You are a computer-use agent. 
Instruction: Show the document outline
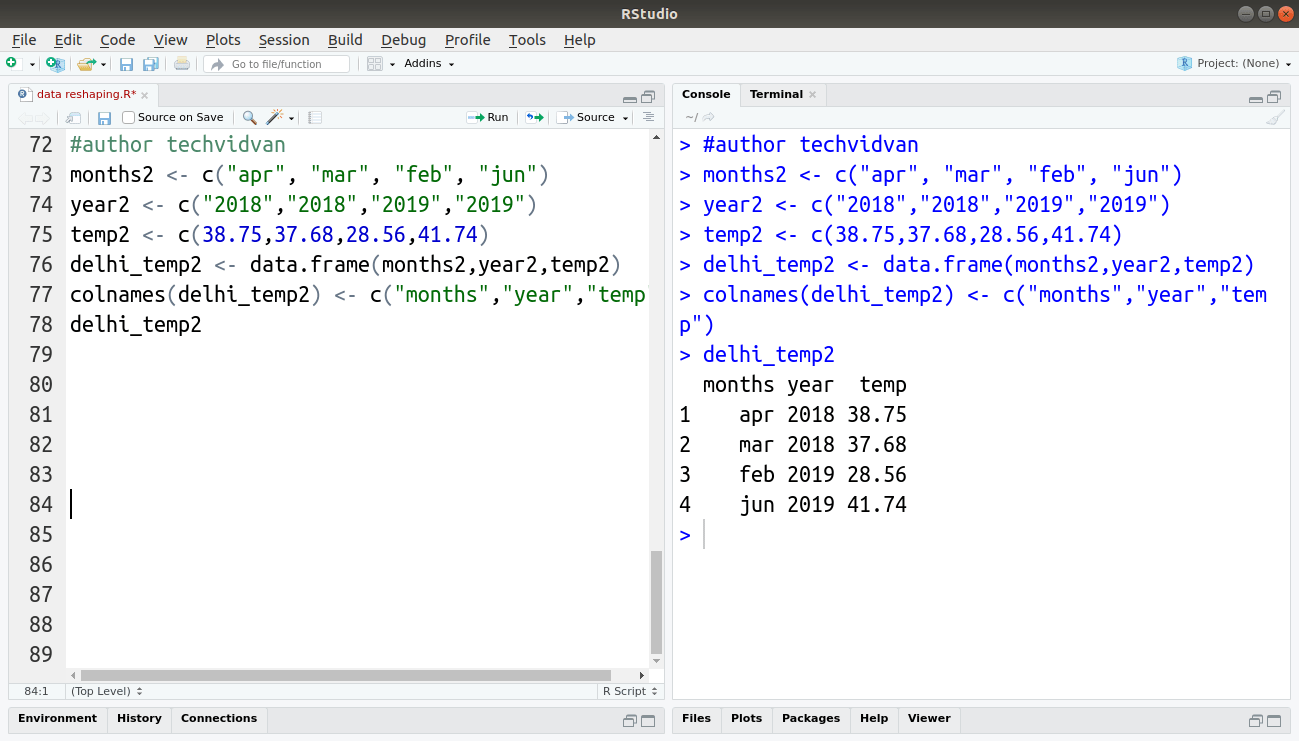point(648,117)
